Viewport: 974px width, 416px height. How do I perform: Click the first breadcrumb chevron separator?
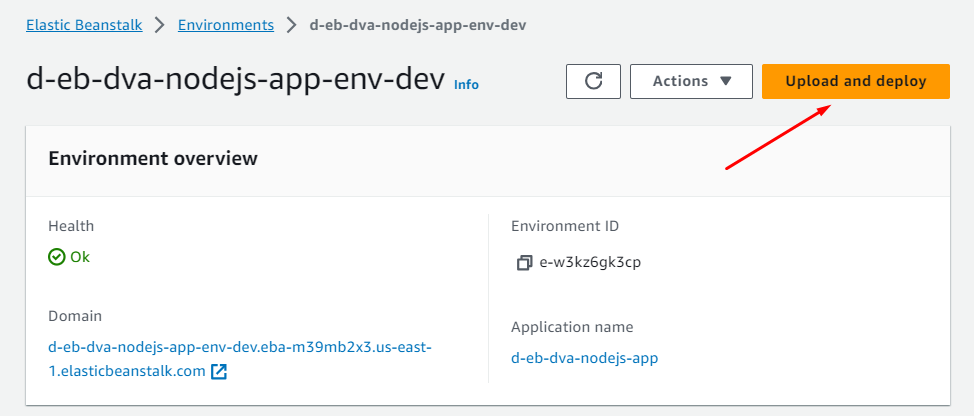click(157, 25)
